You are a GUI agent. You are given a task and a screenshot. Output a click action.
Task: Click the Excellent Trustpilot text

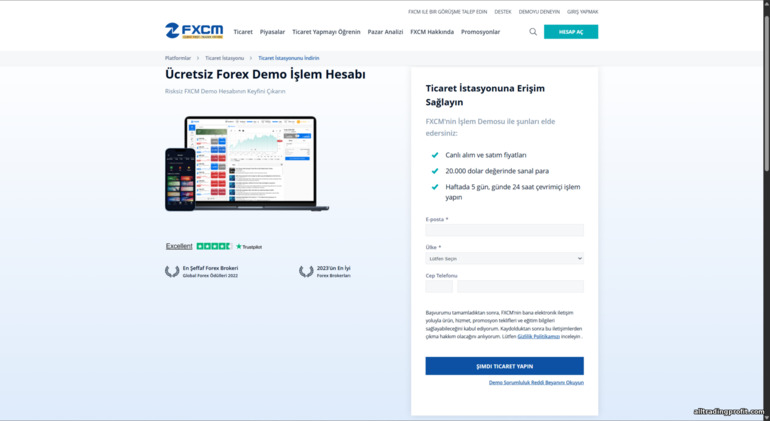click(179, 247)
